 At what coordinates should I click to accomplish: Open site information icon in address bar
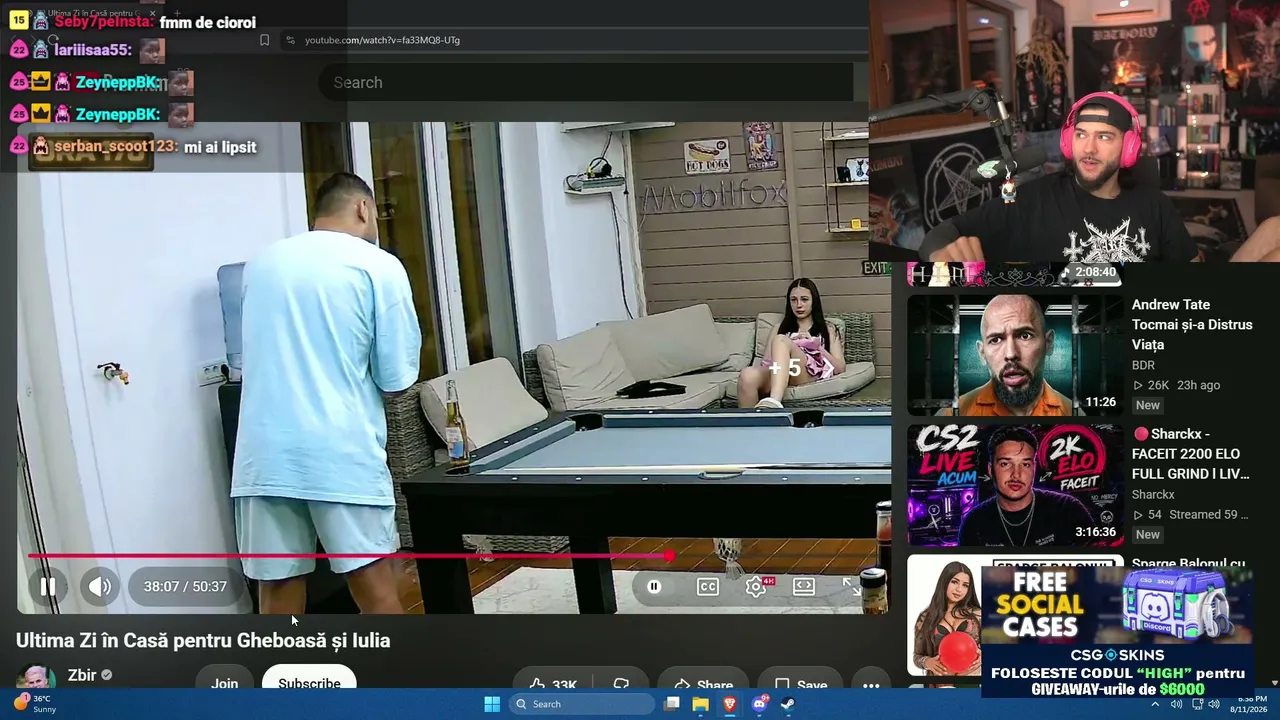(290, 40)
